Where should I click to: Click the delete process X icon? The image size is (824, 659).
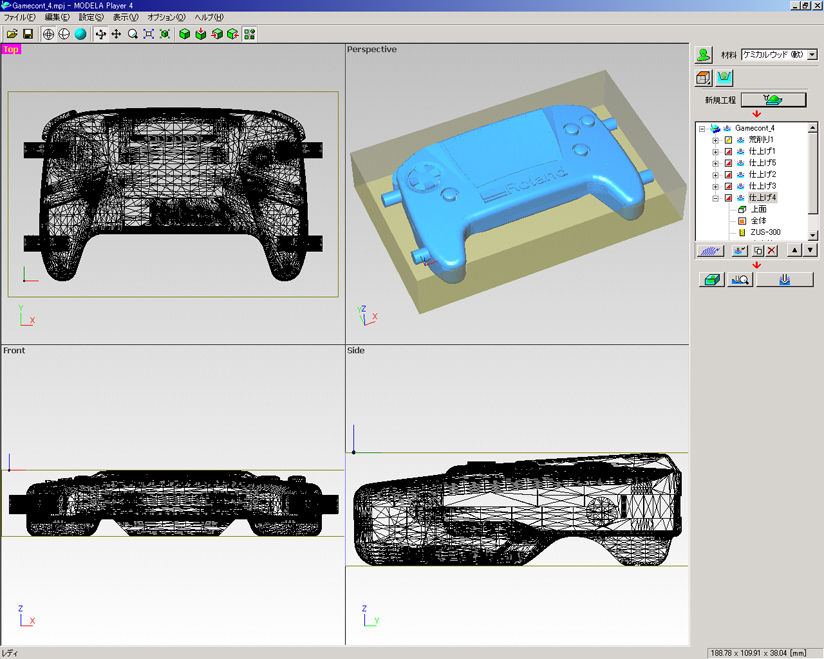[770, 250]
